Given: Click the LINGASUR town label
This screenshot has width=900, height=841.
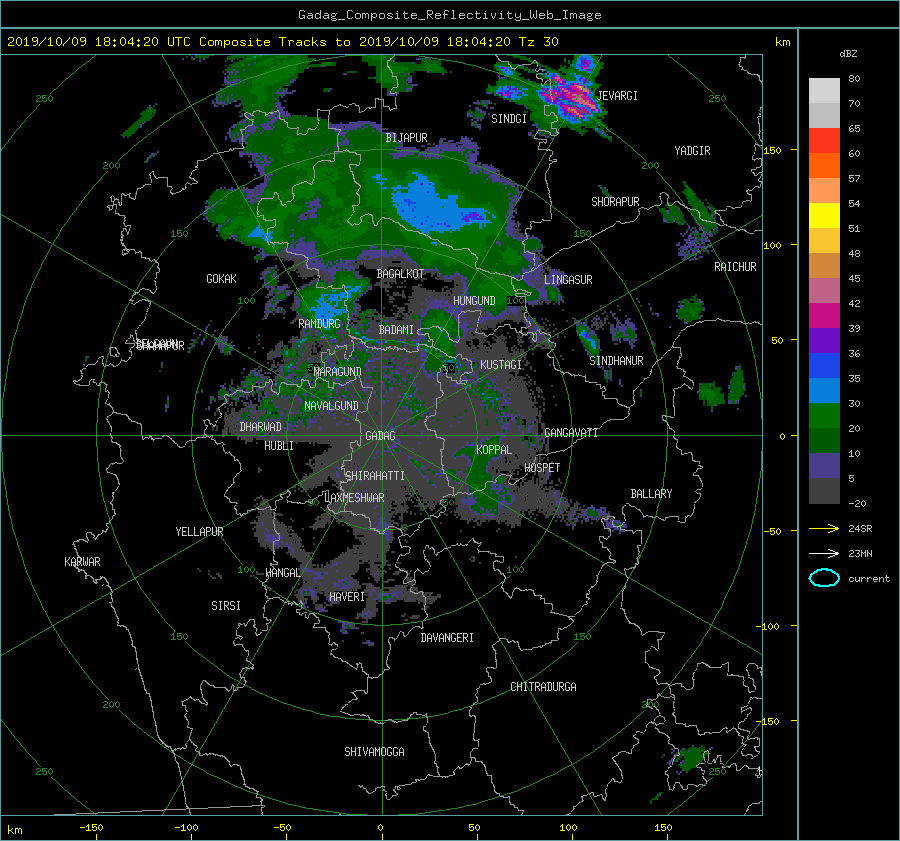Looking at the screenshot, I should [568, 280].
